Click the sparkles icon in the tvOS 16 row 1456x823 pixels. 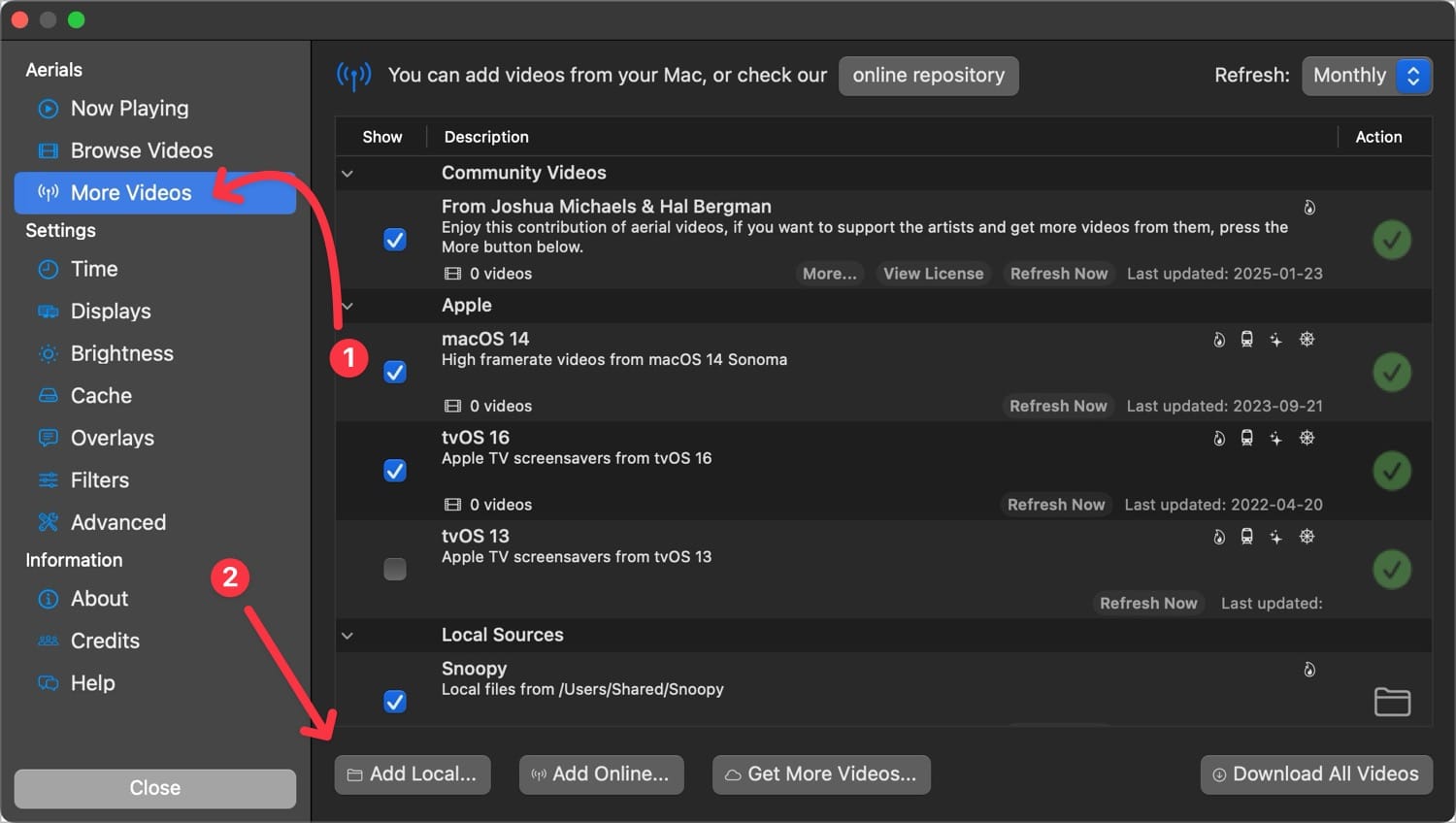tap(1276, 439)
